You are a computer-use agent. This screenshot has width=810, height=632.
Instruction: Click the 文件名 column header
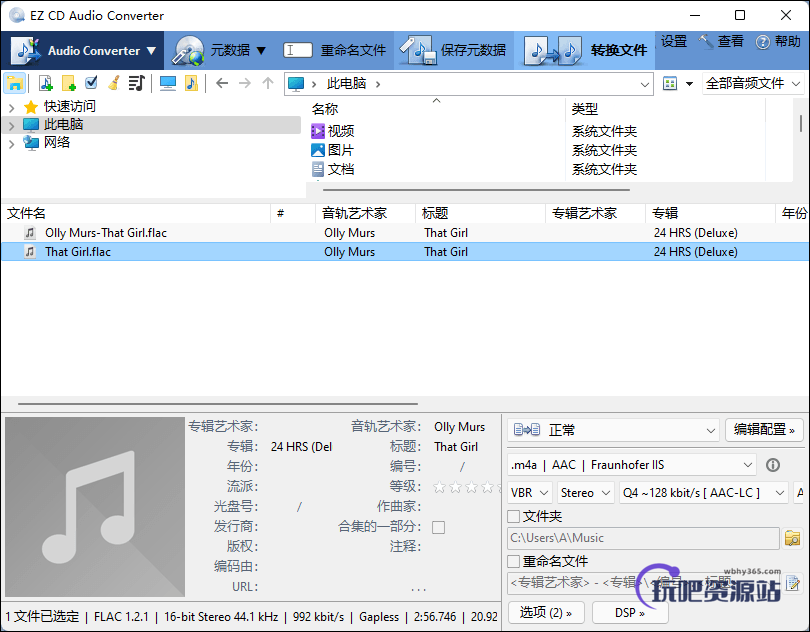135,213
